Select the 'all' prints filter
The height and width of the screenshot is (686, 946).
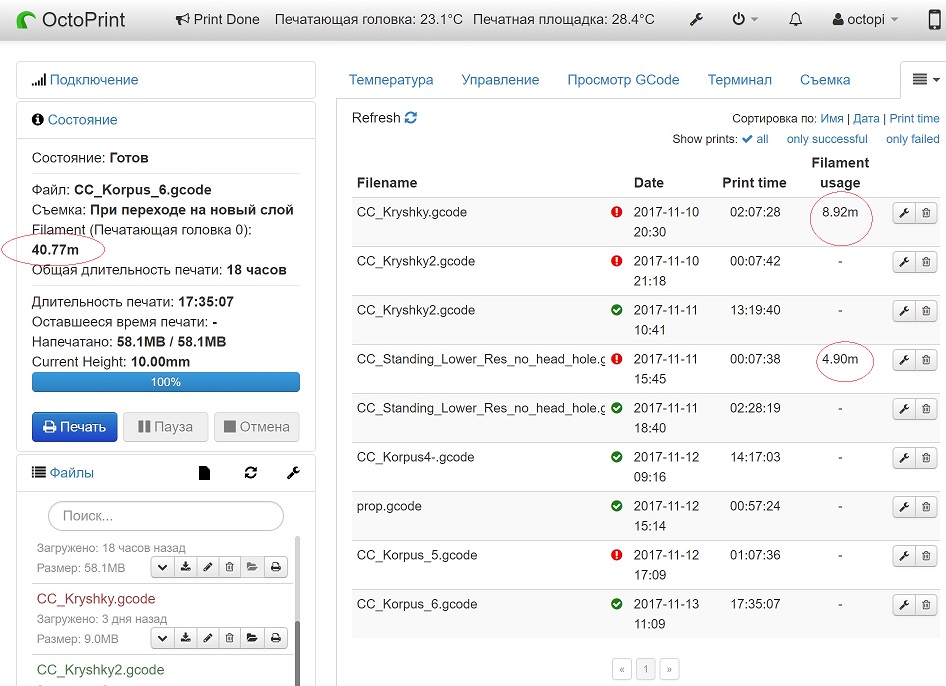point(756,139)
